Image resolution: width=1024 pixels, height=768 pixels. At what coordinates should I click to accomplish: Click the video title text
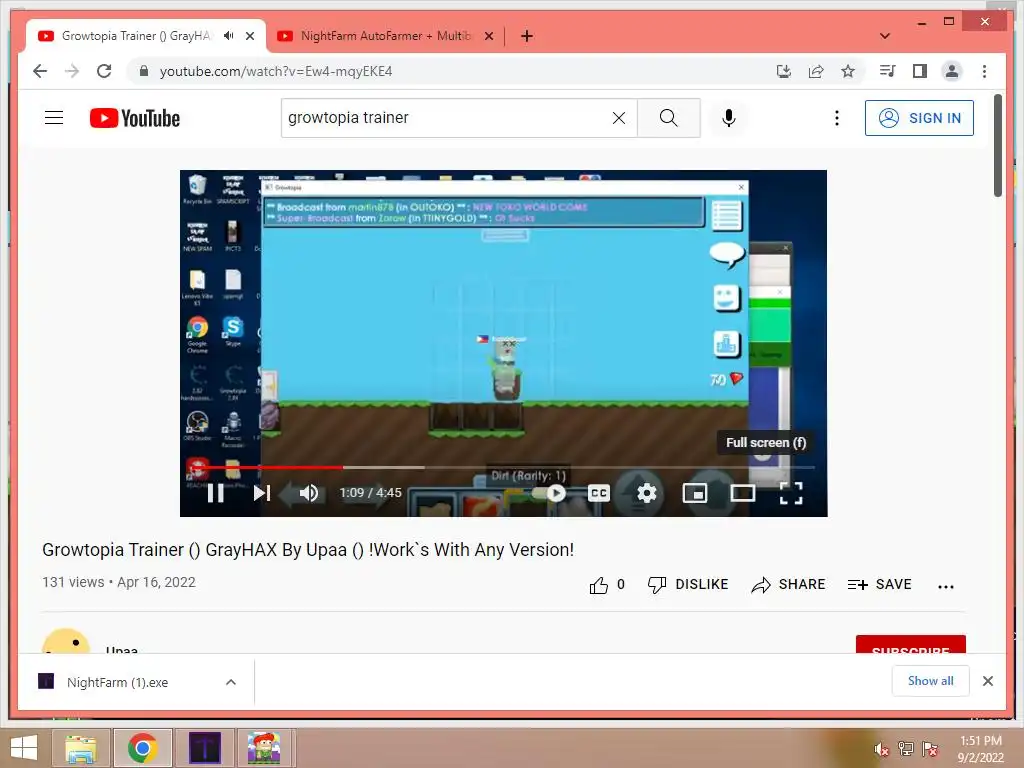(308, 550)
